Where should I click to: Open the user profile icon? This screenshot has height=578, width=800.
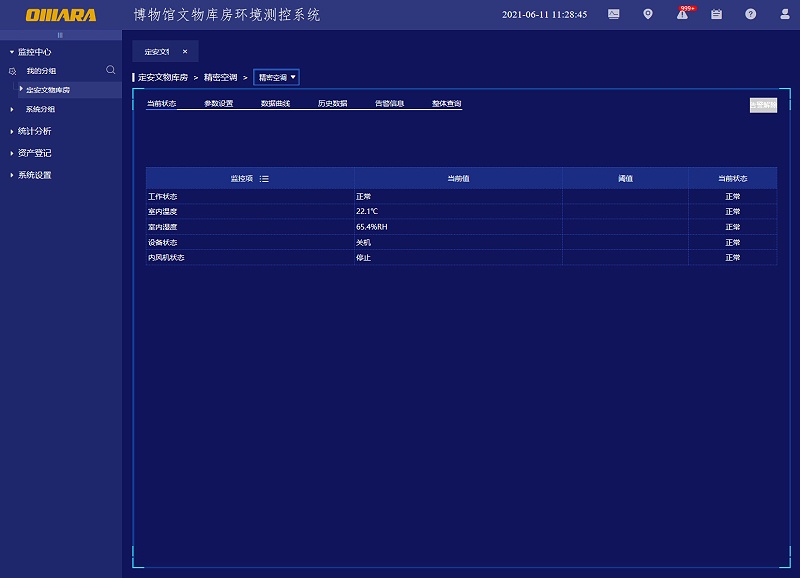(784, 14)
